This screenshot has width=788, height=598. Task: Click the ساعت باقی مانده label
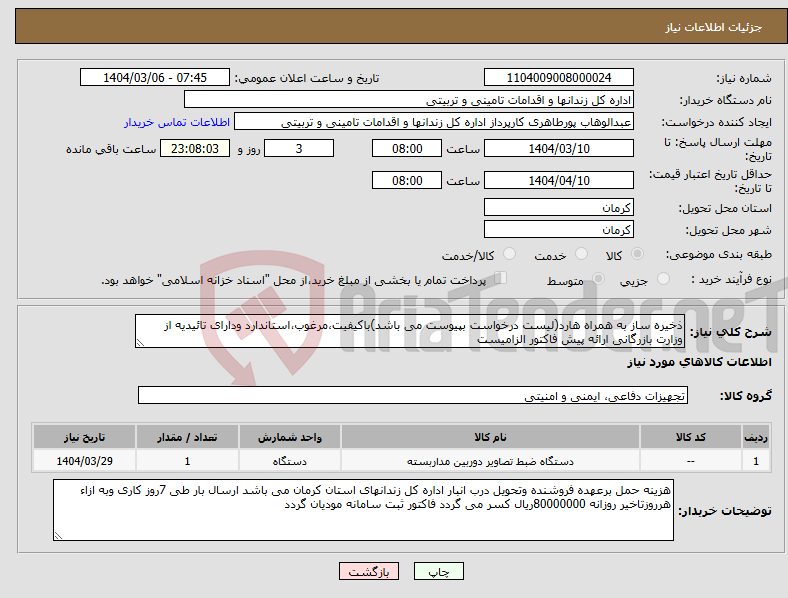pos(111,149)
